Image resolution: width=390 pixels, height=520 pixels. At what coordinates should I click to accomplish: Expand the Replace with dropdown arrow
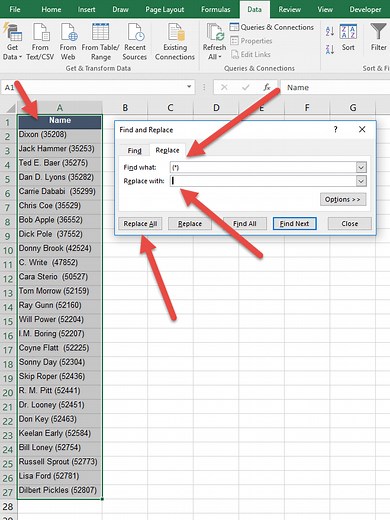click(361, 181)
